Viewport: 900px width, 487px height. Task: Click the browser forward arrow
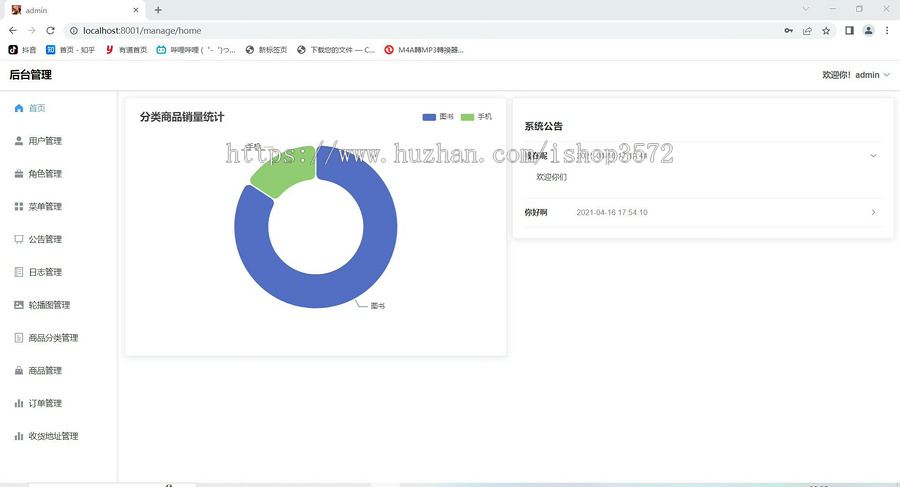coord(32,30)
